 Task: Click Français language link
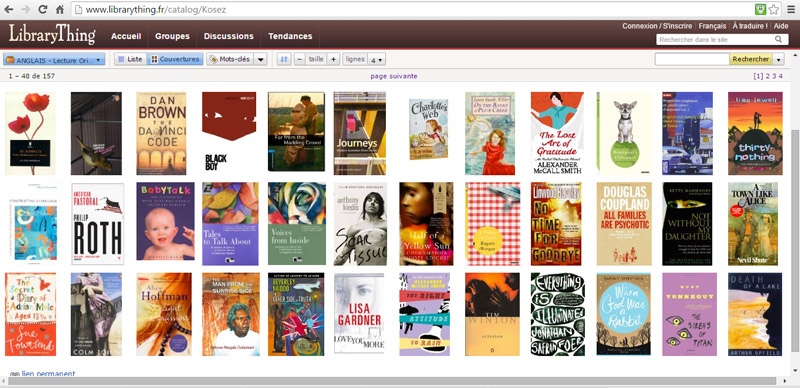click(x=712, y=26)
